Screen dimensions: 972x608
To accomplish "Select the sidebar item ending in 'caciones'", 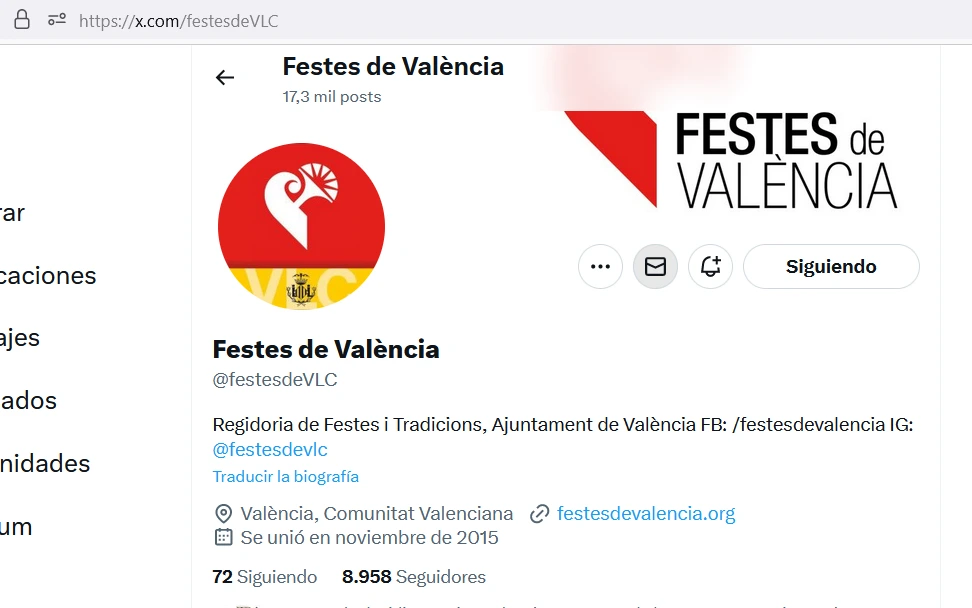I will (x=48, y=275).
